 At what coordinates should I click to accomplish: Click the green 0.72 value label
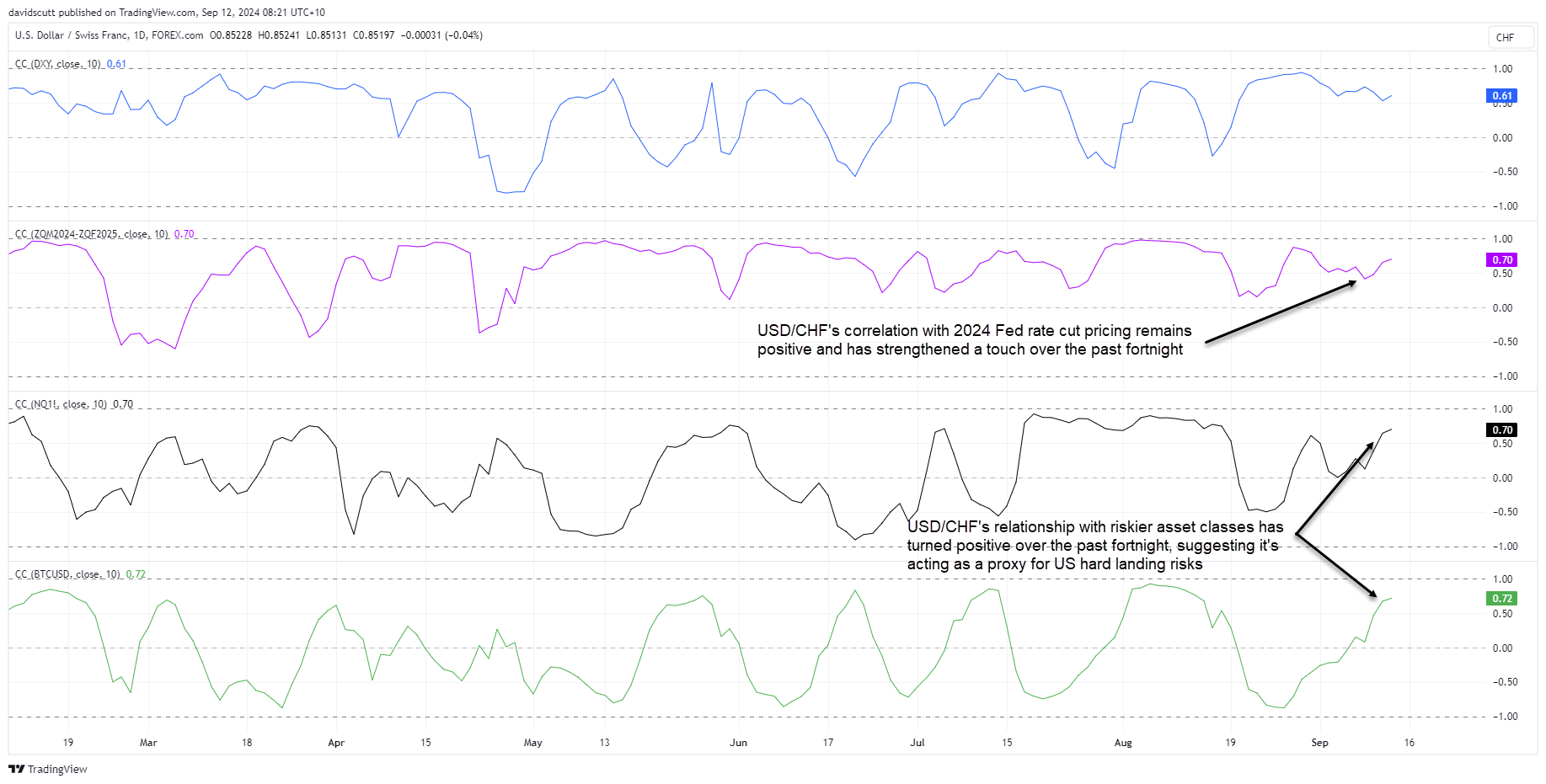(x=1502, y=598)
